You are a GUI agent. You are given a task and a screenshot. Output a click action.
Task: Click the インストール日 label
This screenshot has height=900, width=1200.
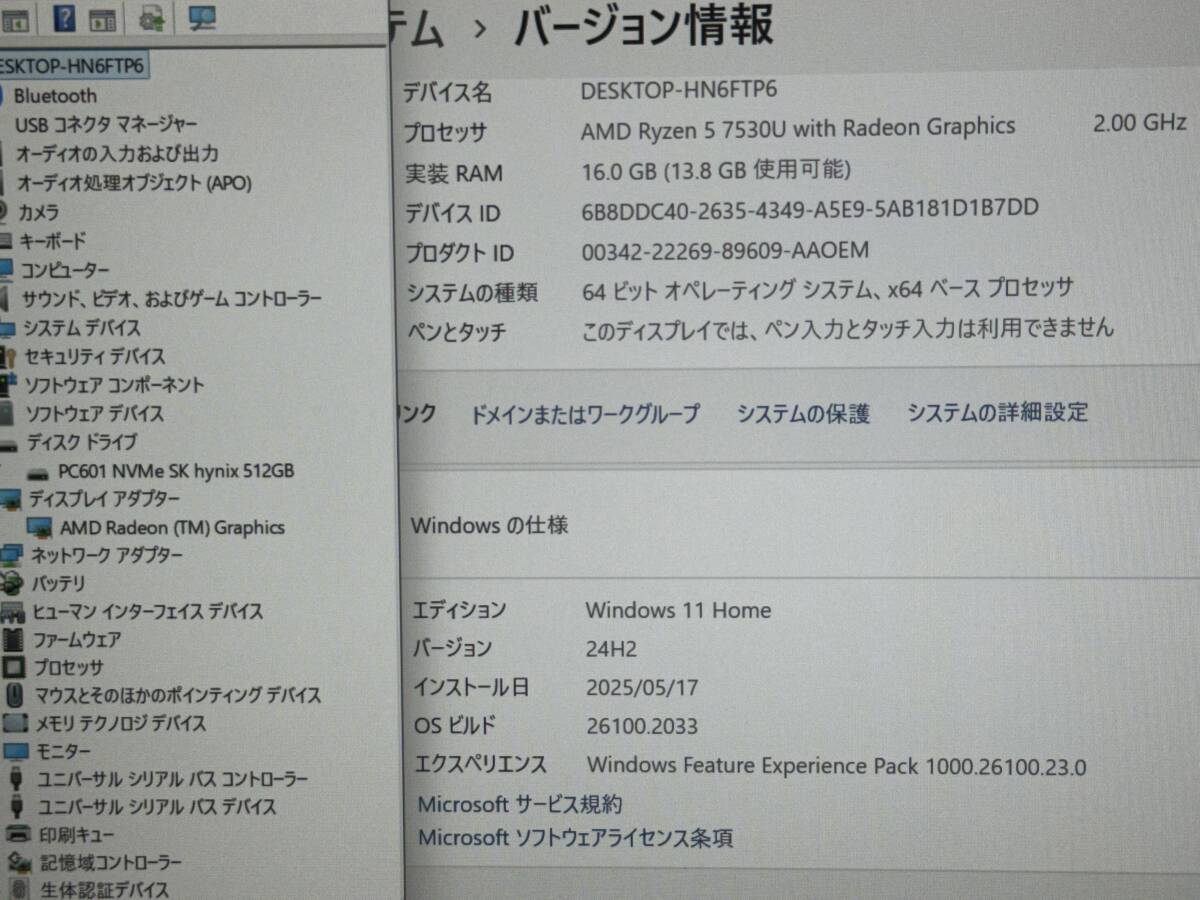pyautogui.click(x=471, y=688)
